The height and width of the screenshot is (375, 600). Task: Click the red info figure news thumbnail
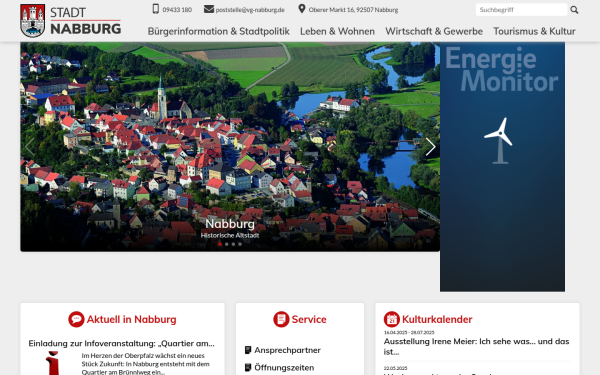click(53, 363)
